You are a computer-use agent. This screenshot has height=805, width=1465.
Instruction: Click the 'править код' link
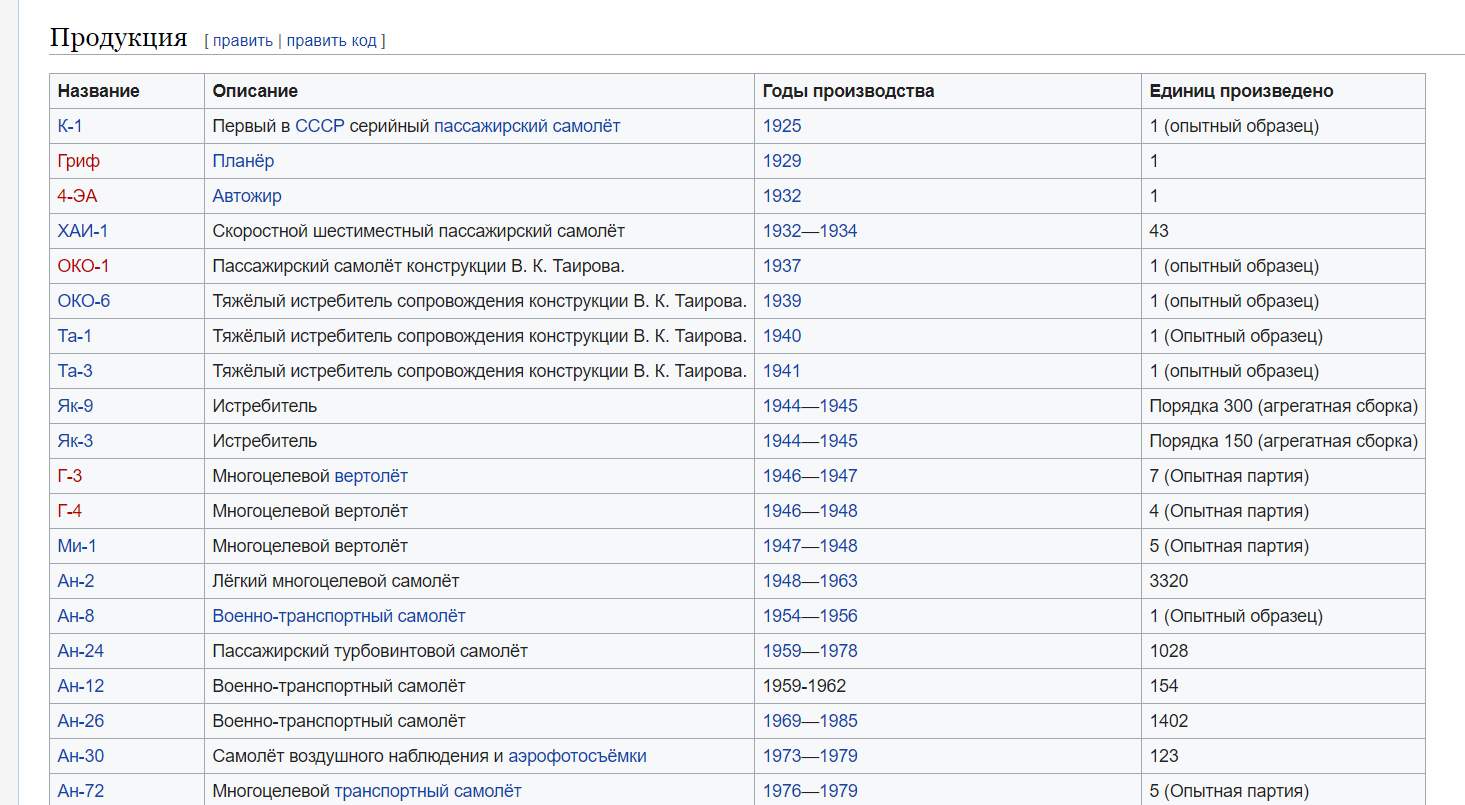332,41
